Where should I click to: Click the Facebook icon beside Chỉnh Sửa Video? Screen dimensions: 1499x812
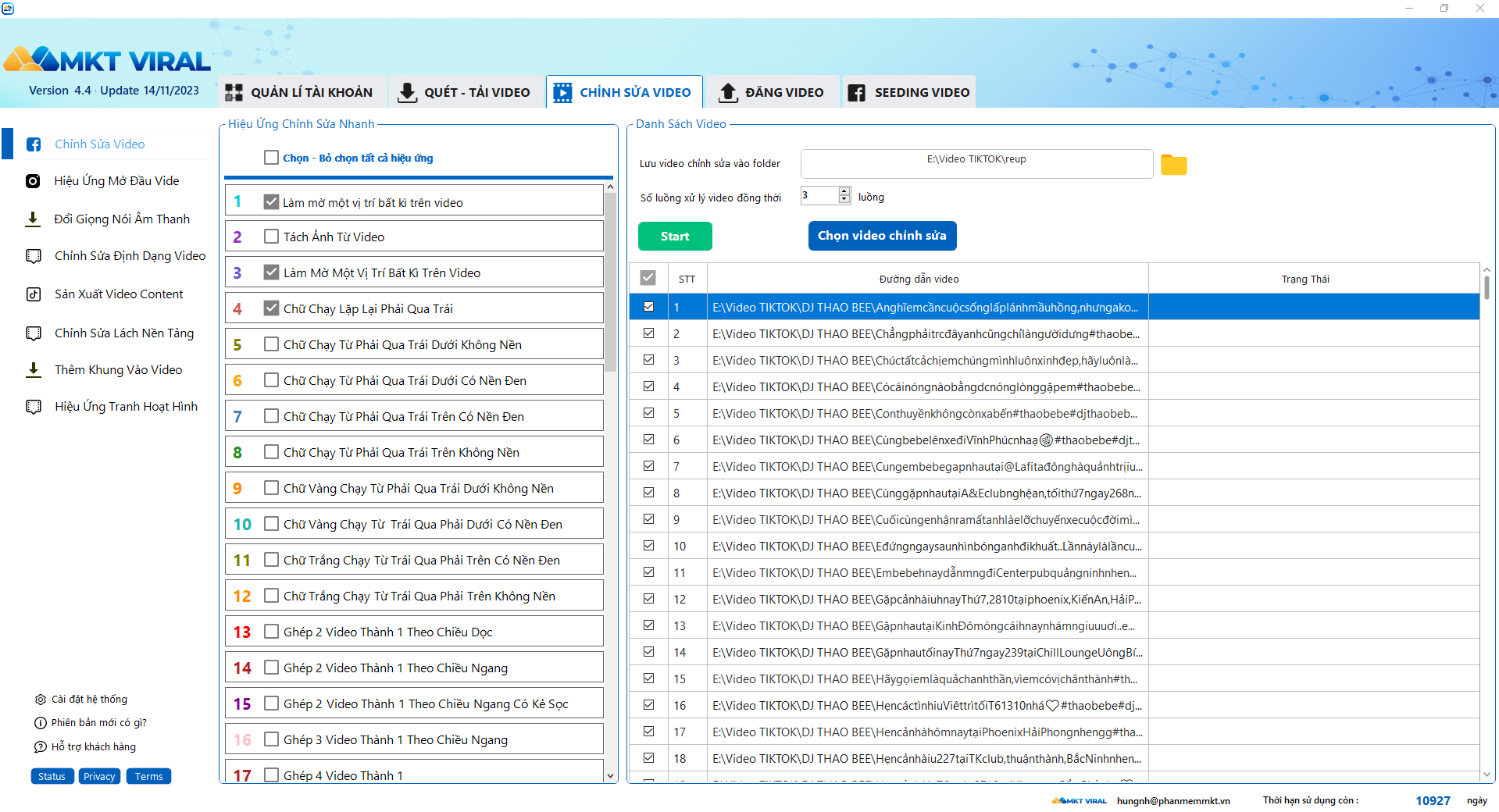pos(34,144)
